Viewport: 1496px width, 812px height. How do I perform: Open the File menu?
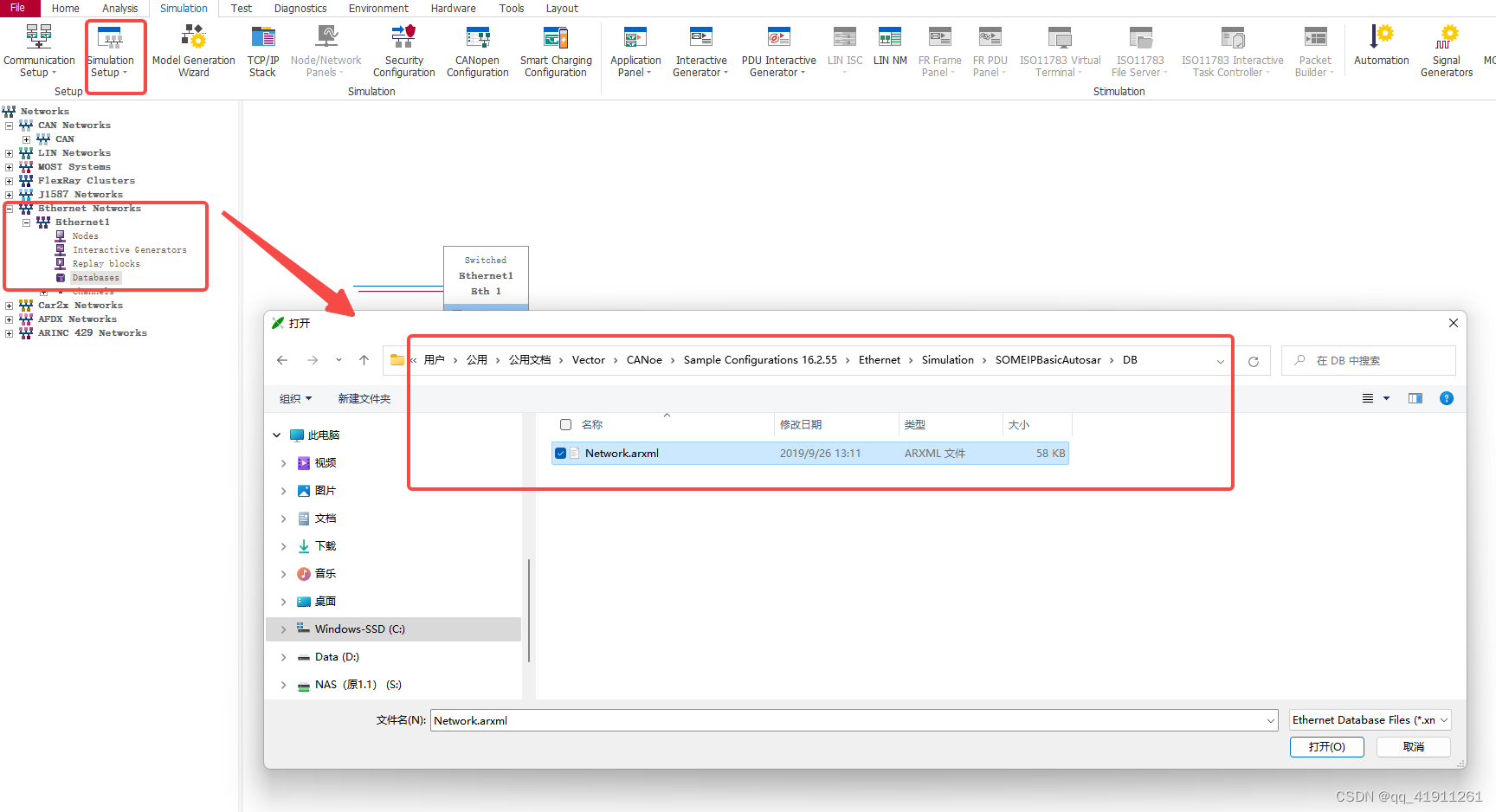point(17,8)
